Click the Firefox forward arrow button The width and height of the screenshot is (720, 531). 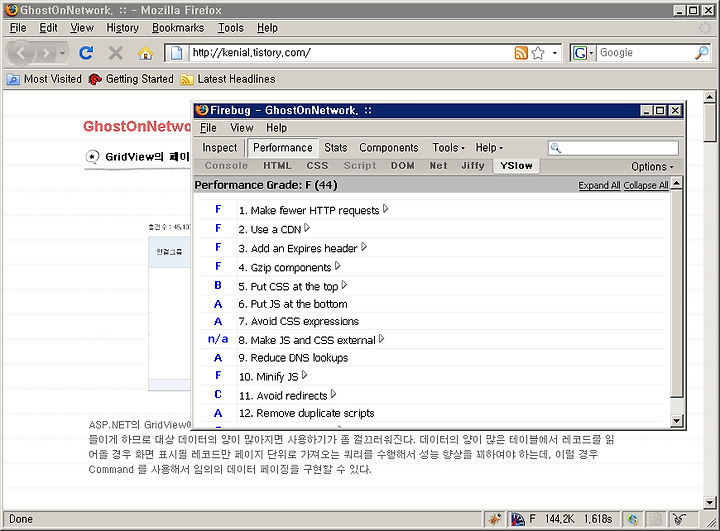coord(45,53)
